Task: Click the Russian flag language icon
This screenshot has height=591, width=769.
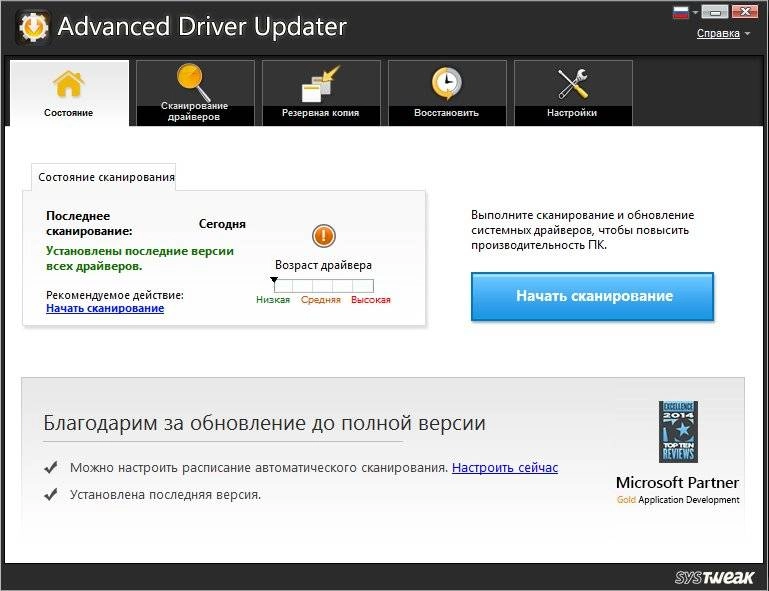Action: 681,12
